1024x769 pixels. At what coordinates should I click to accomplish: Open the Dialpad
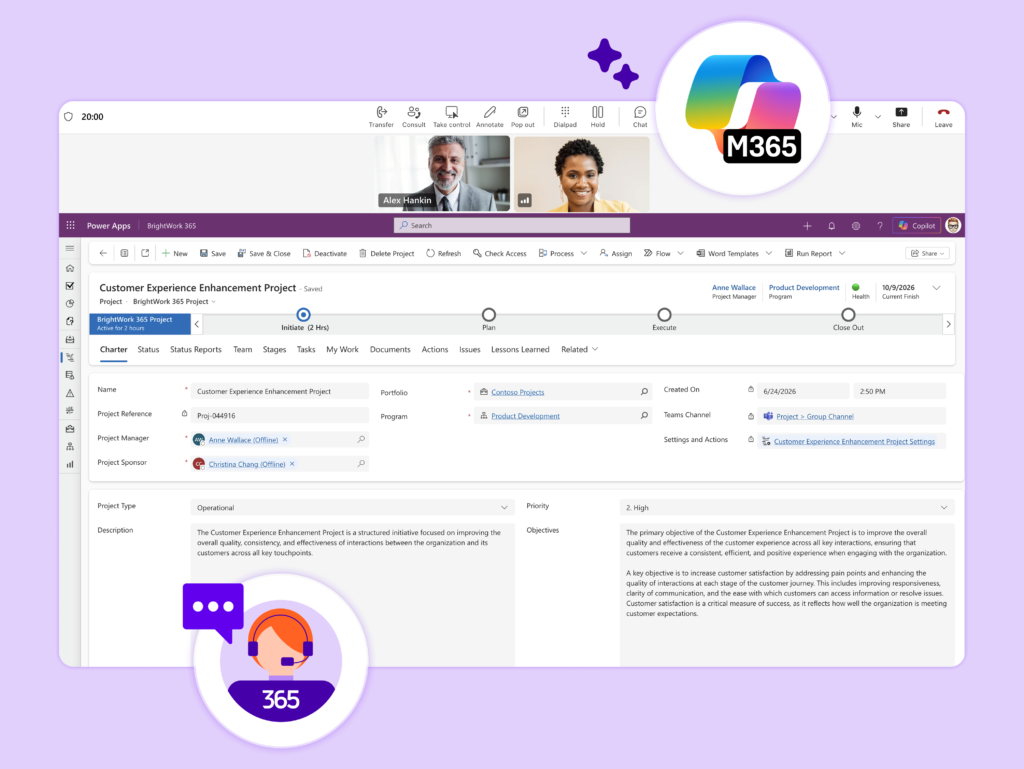click(565, 117)
